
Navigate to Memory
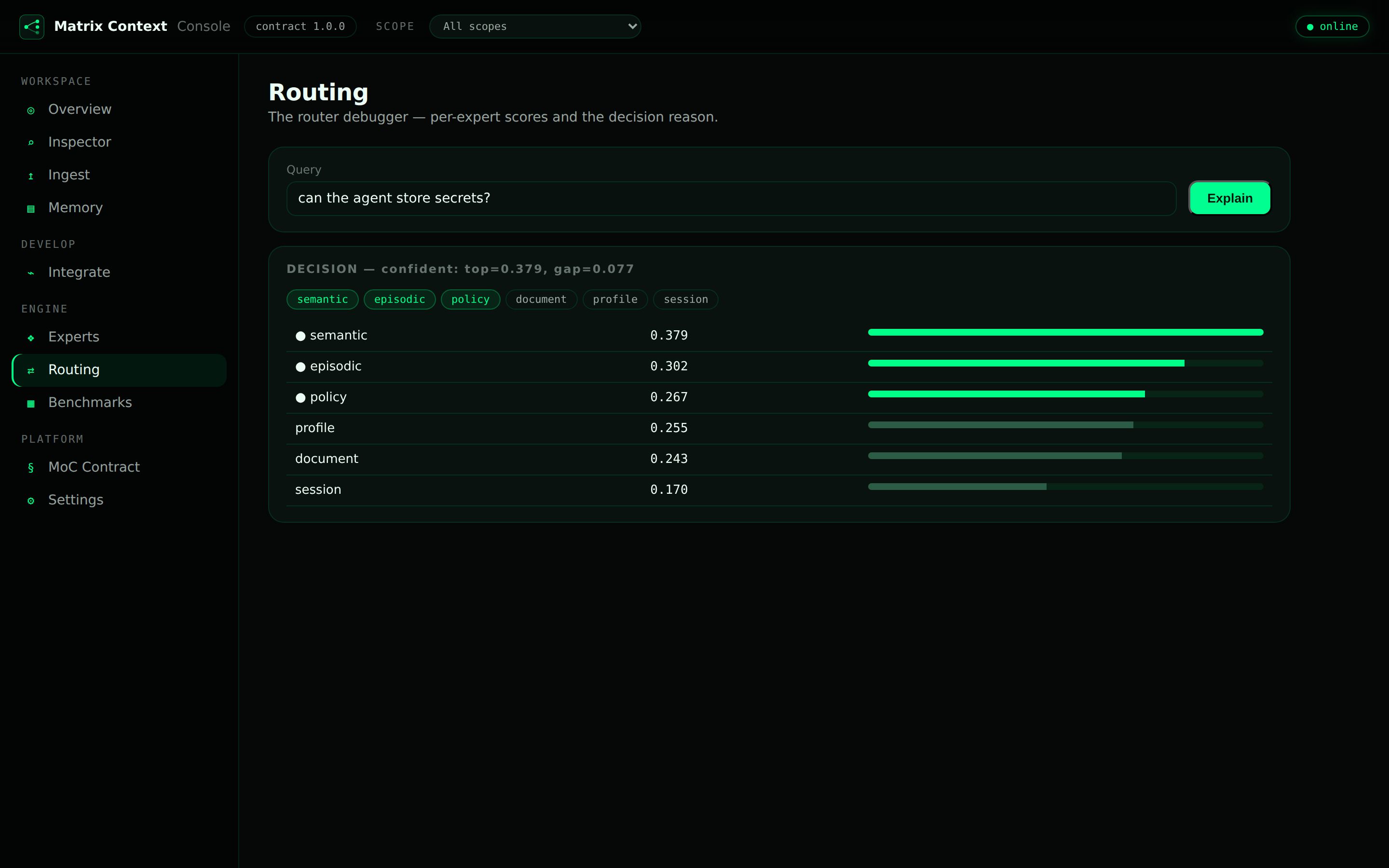(120, 207)
